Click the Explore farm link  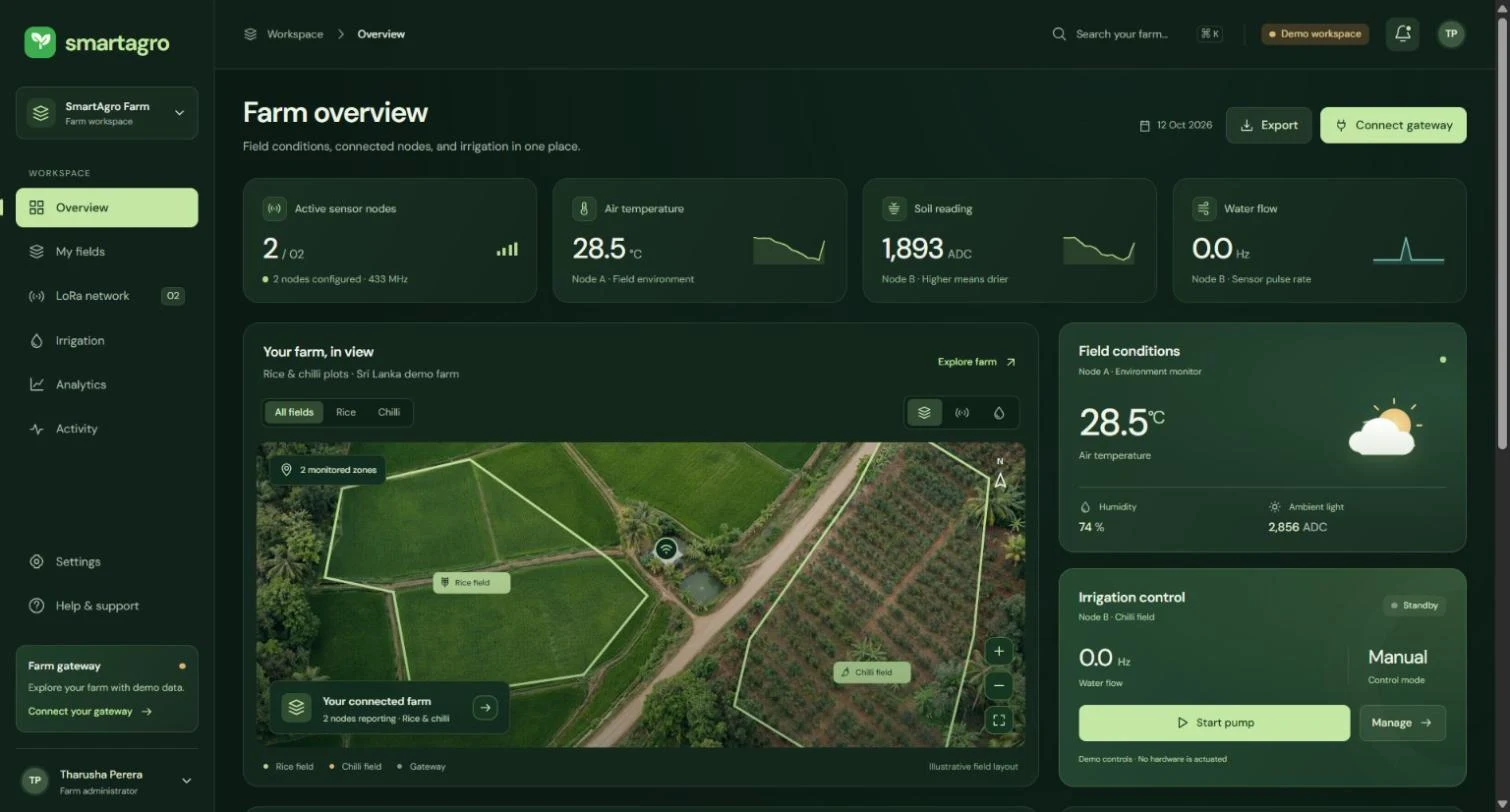976,362
